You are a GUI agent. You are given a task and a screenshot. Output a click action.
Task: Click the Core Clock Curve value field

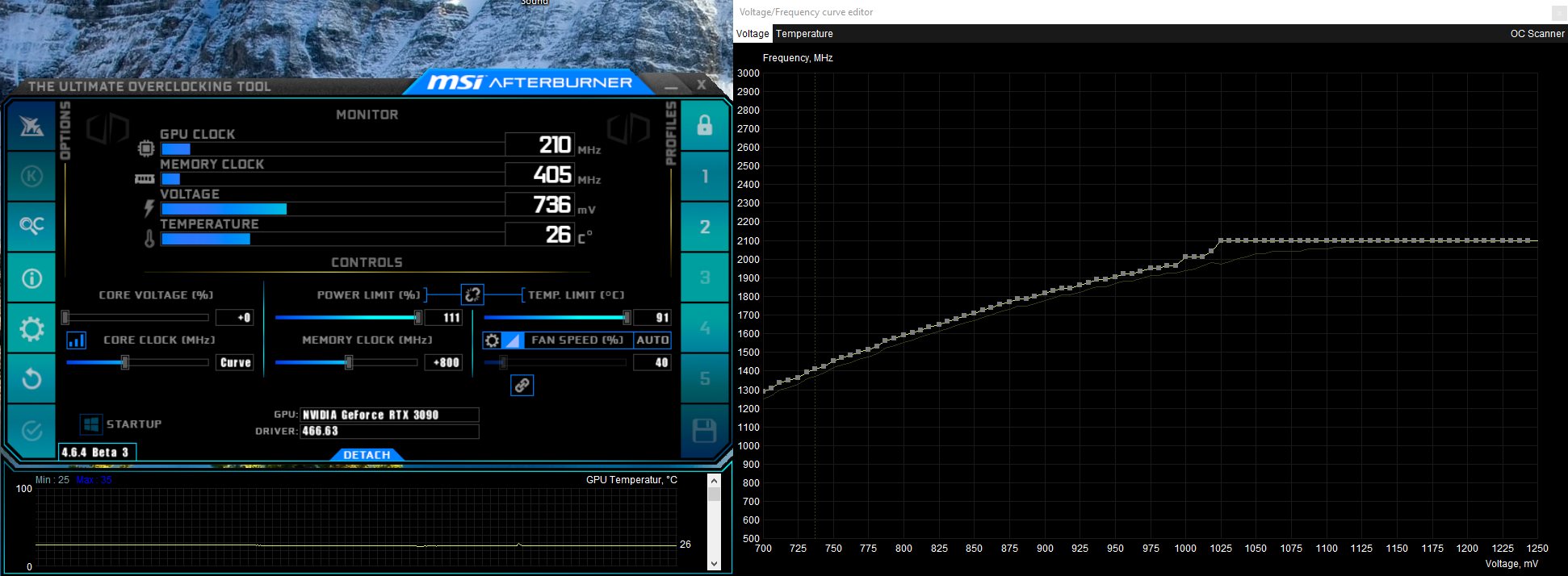[x=235, y=363]
